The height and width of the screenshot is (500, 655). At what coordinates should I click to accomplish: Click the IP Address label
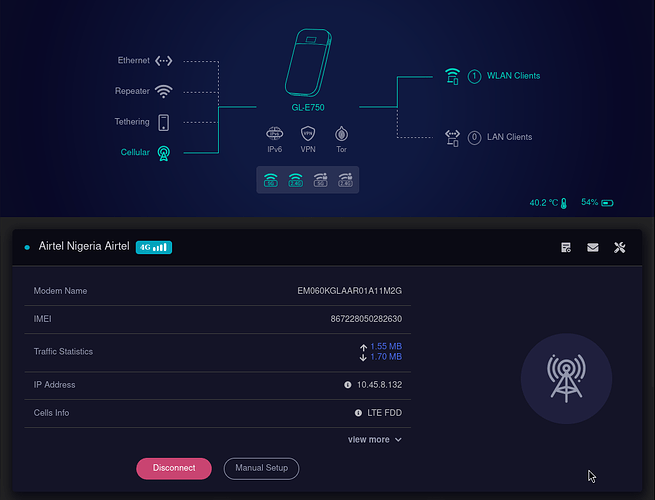(x=54, y=385)
